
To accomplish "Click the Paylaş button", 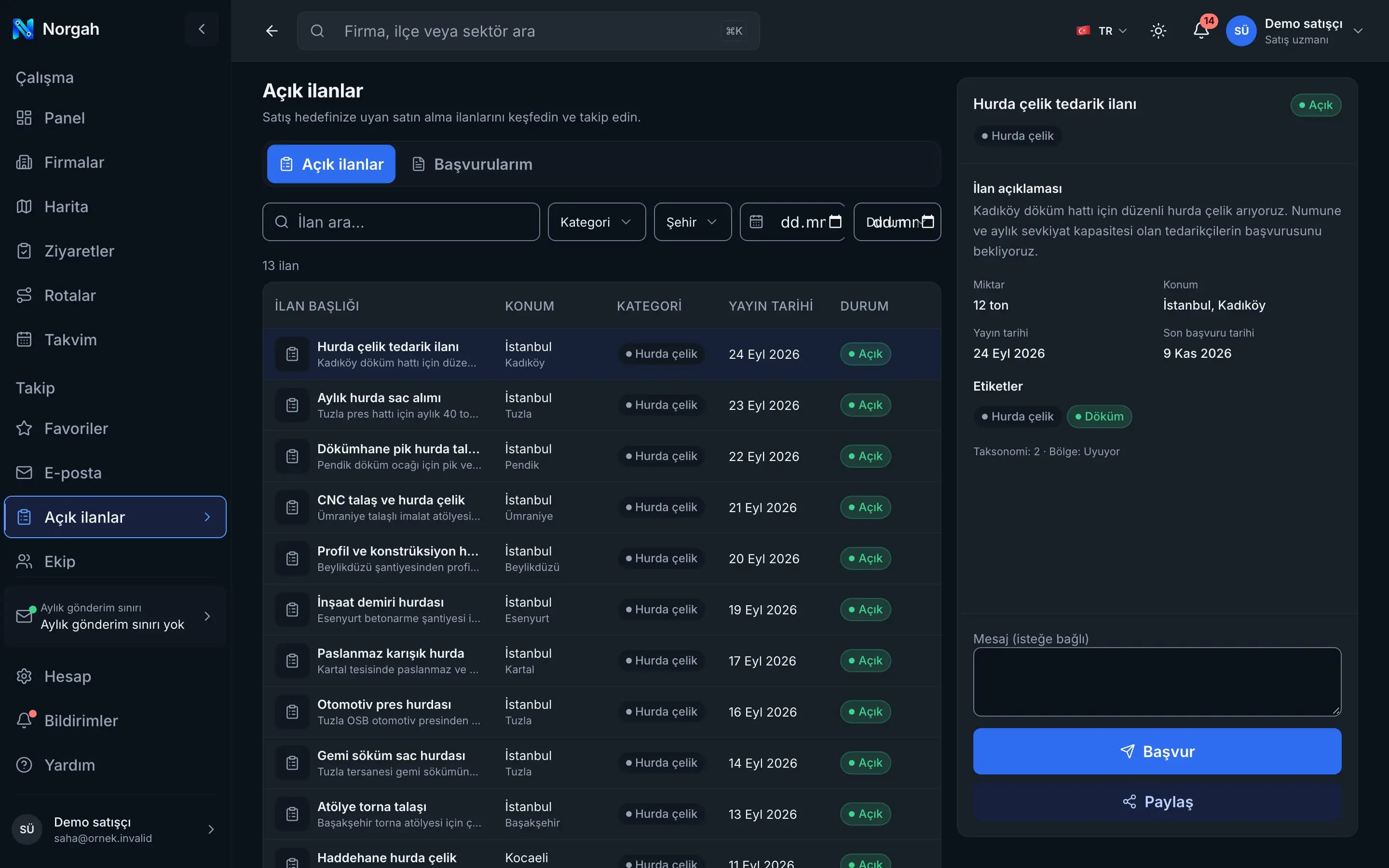I will coord(1157,802).
